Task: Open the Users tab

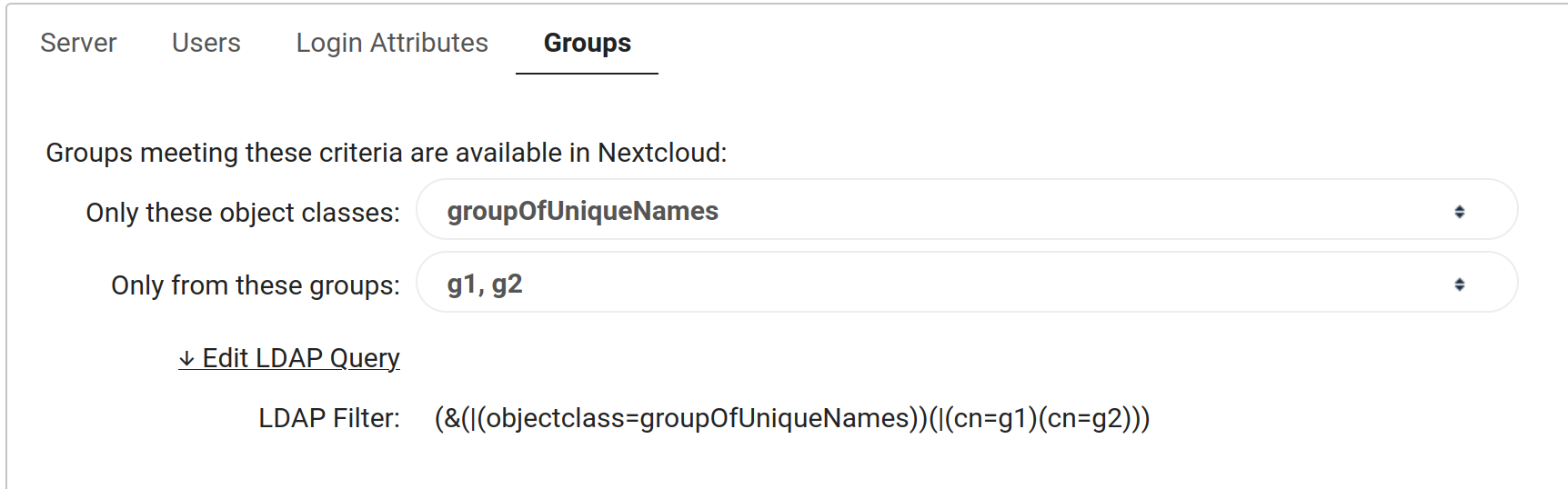Action: pos(206,43)
